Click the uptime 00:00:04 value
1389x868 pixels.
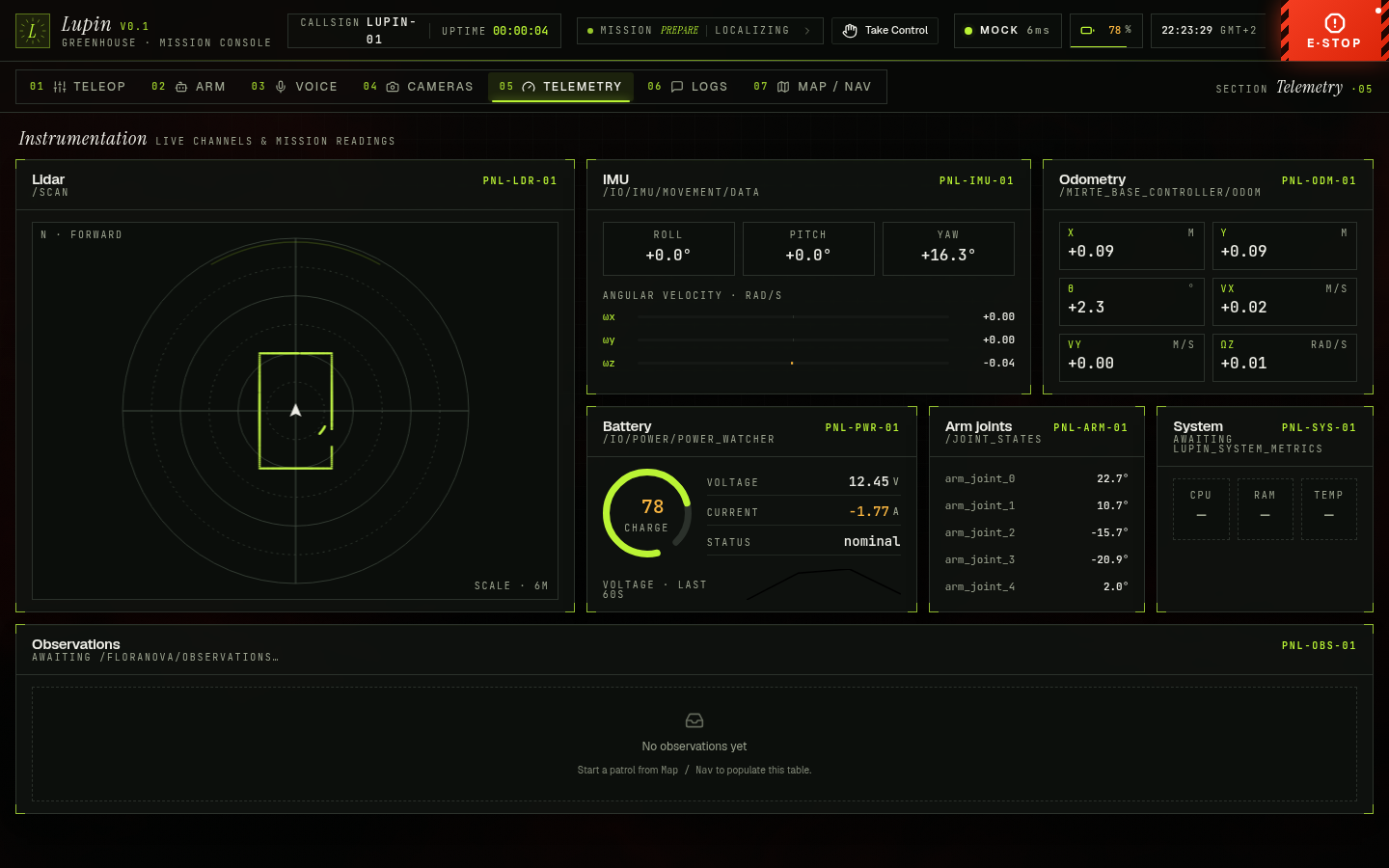tap(521, 31)
